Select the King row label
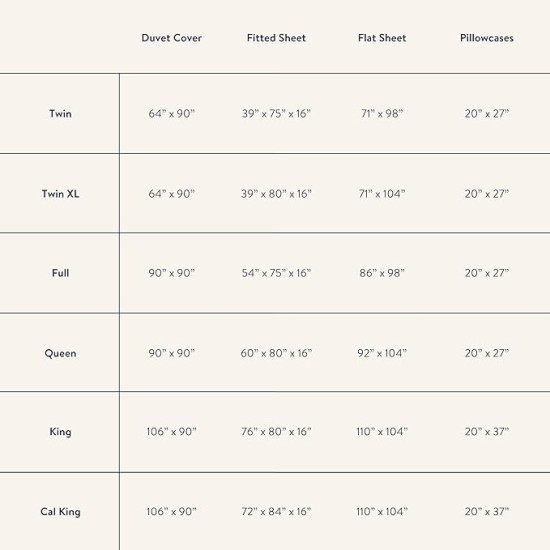 tap(60, 432)
